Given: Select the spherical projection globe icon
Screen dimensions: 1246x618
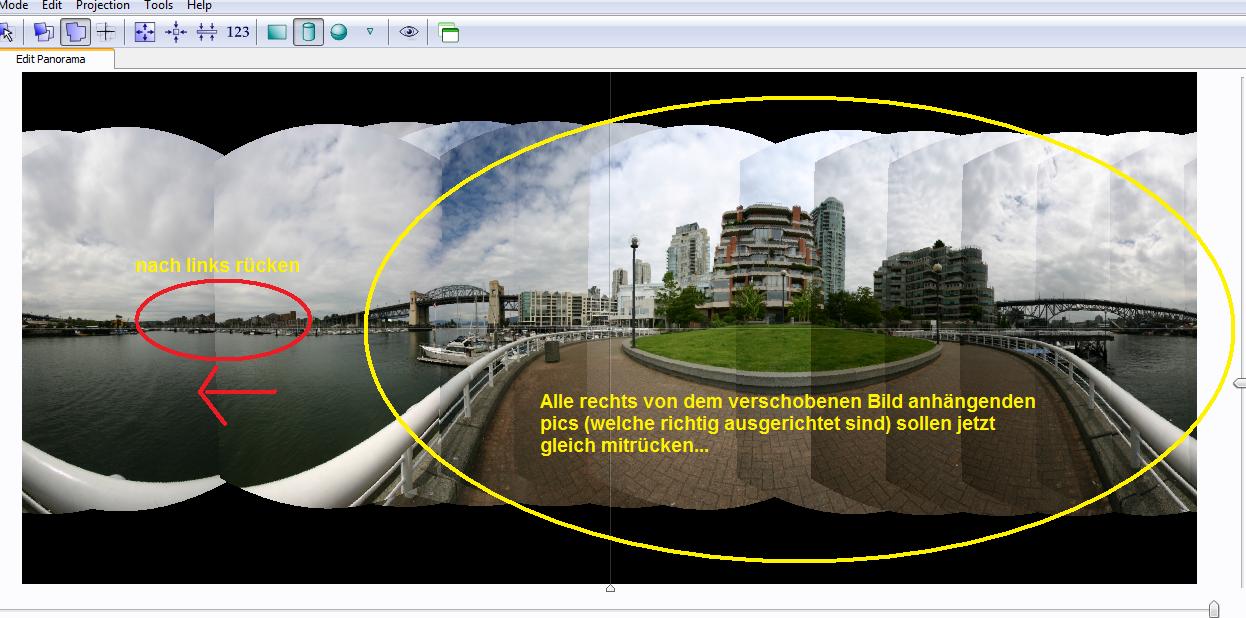Looking at the screenshot, I should point(339,32).
